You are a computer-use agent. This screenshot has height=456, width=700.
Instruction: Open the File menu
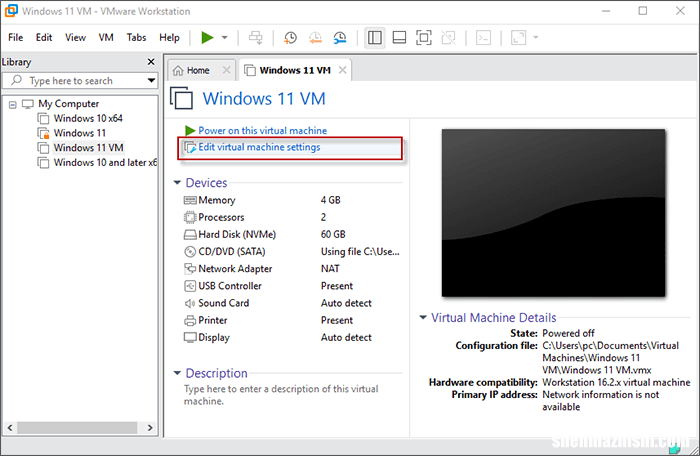[16, 38]
